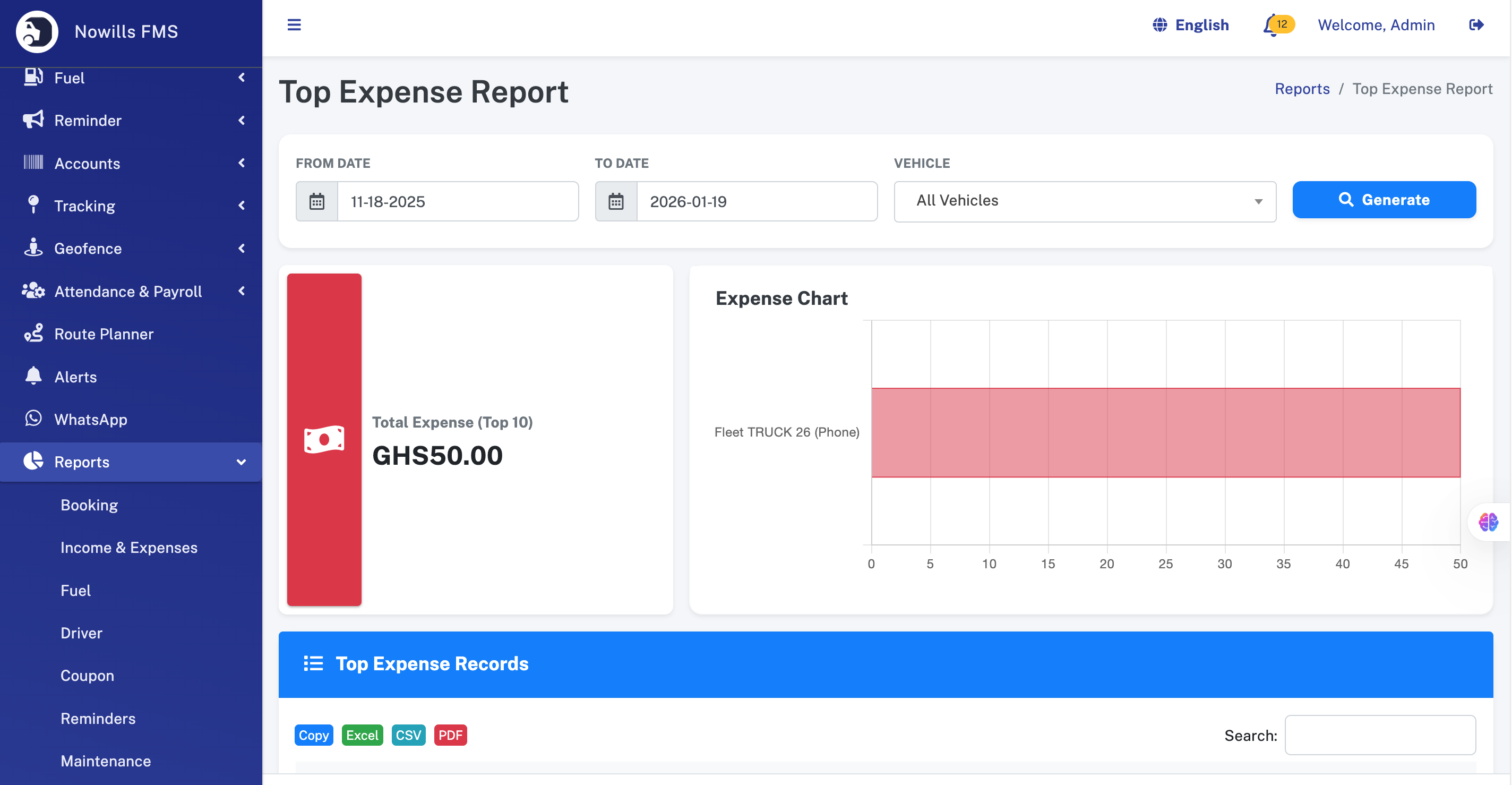
Task: Click the hamburger sidebar toggle icon
Action: (x=294, y=24)
